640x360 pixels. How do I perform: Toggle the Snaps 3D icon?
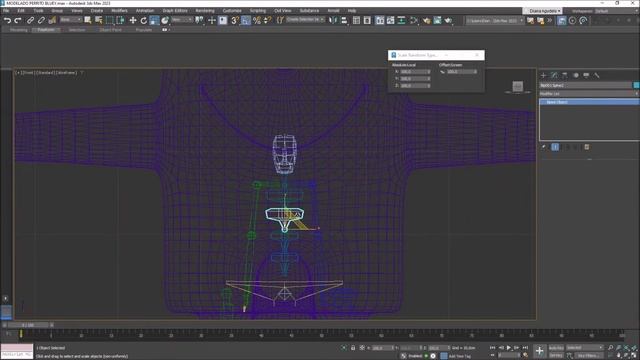click(x=235, y=20)
